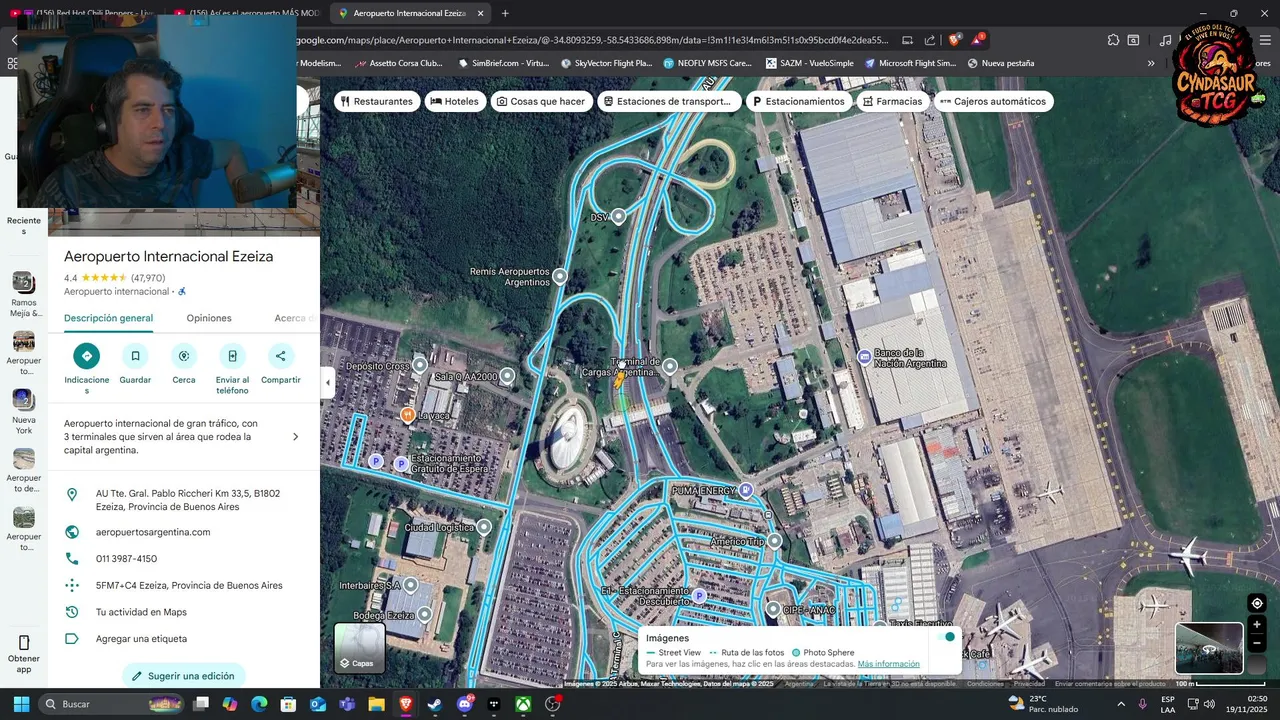Image resolution: width=1280 pixels, height=720 pixels.
Task: Click the CIPE - ANAC marker
Action: point(773,608)
